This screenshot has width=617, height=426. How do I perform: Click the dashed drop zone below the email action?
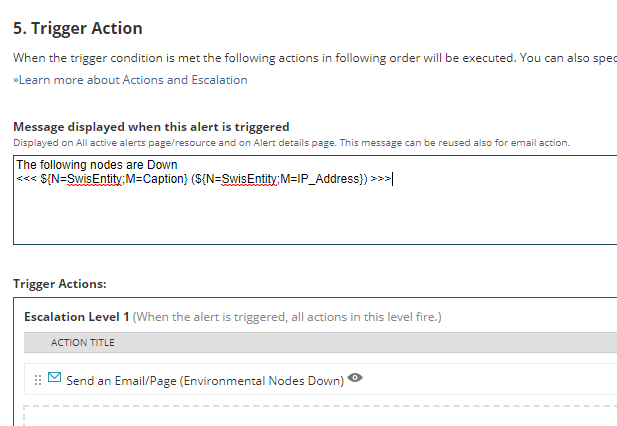[x=320, y=415]
